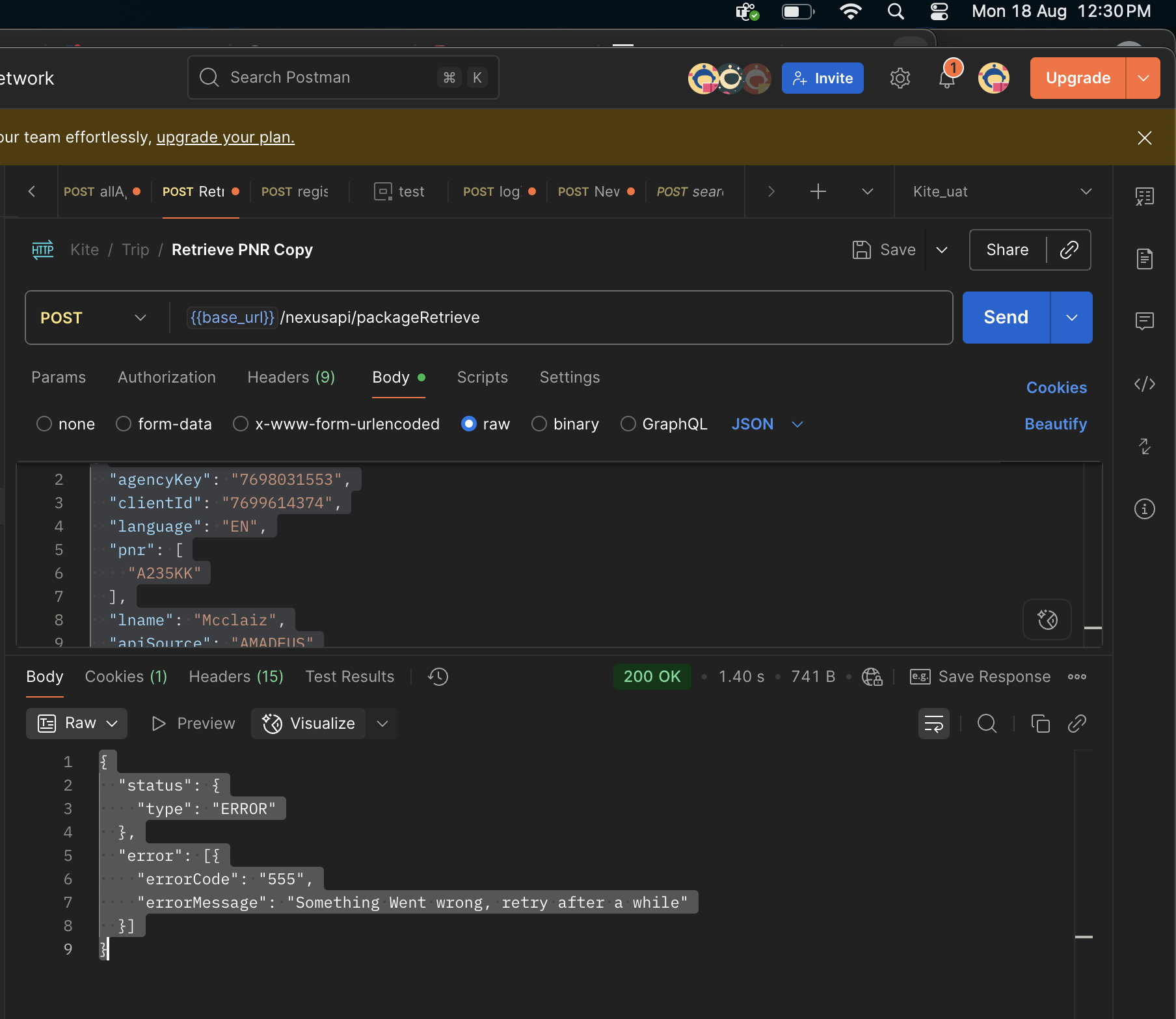1176x1019 pixels.
Task: Open the notifications bell
Action: (947, 78)
